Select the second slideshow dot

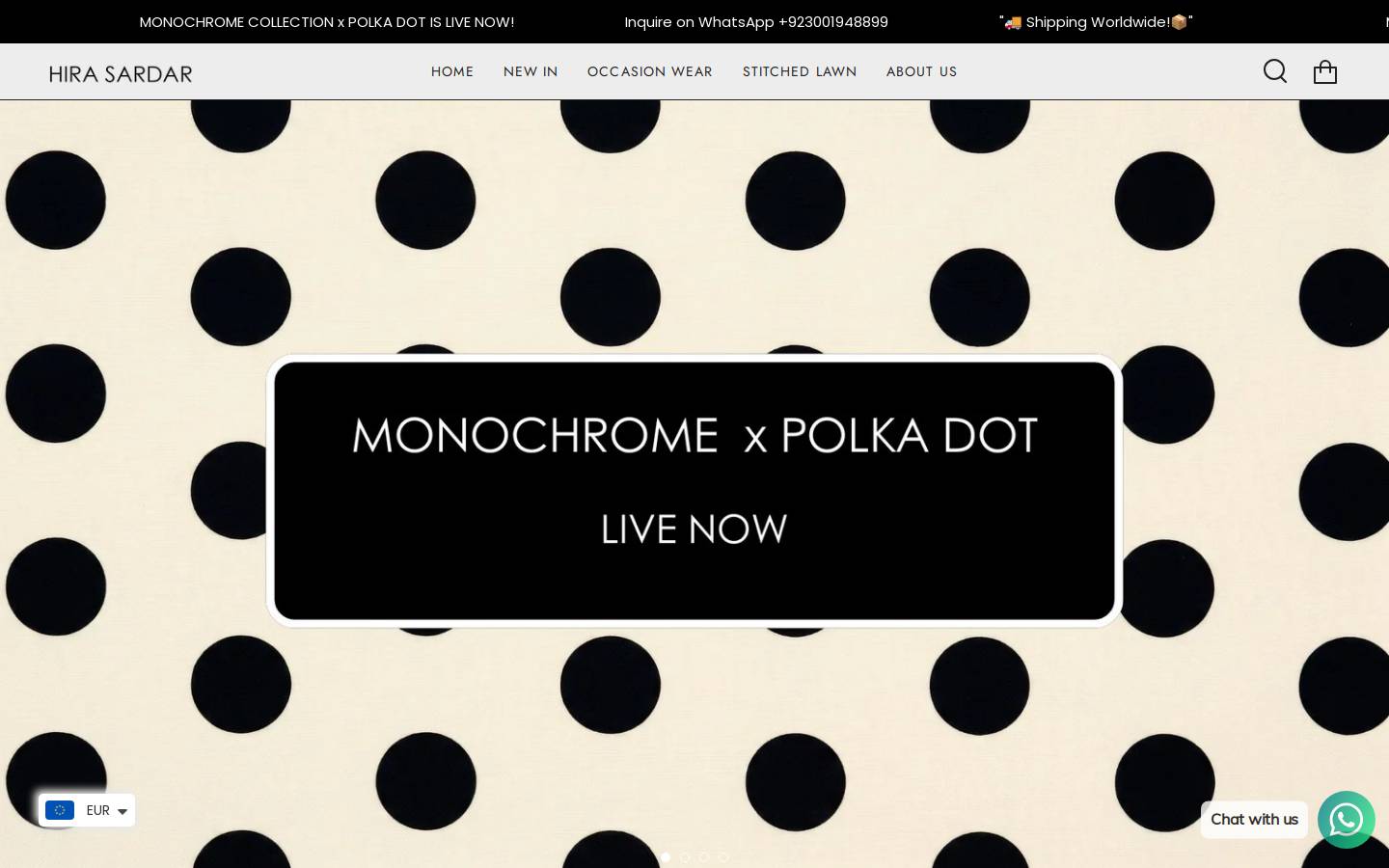(x=685, y=857)
